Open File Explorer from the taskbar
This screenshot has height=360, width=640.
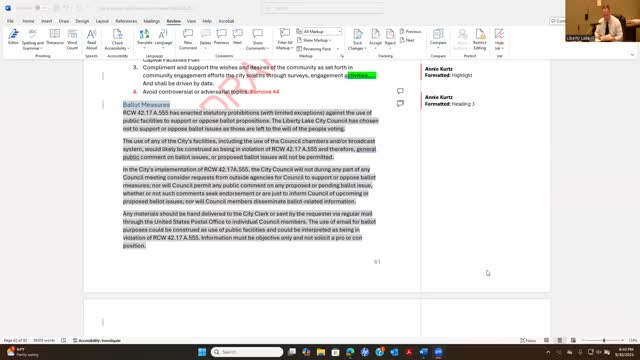pos(321,352)
